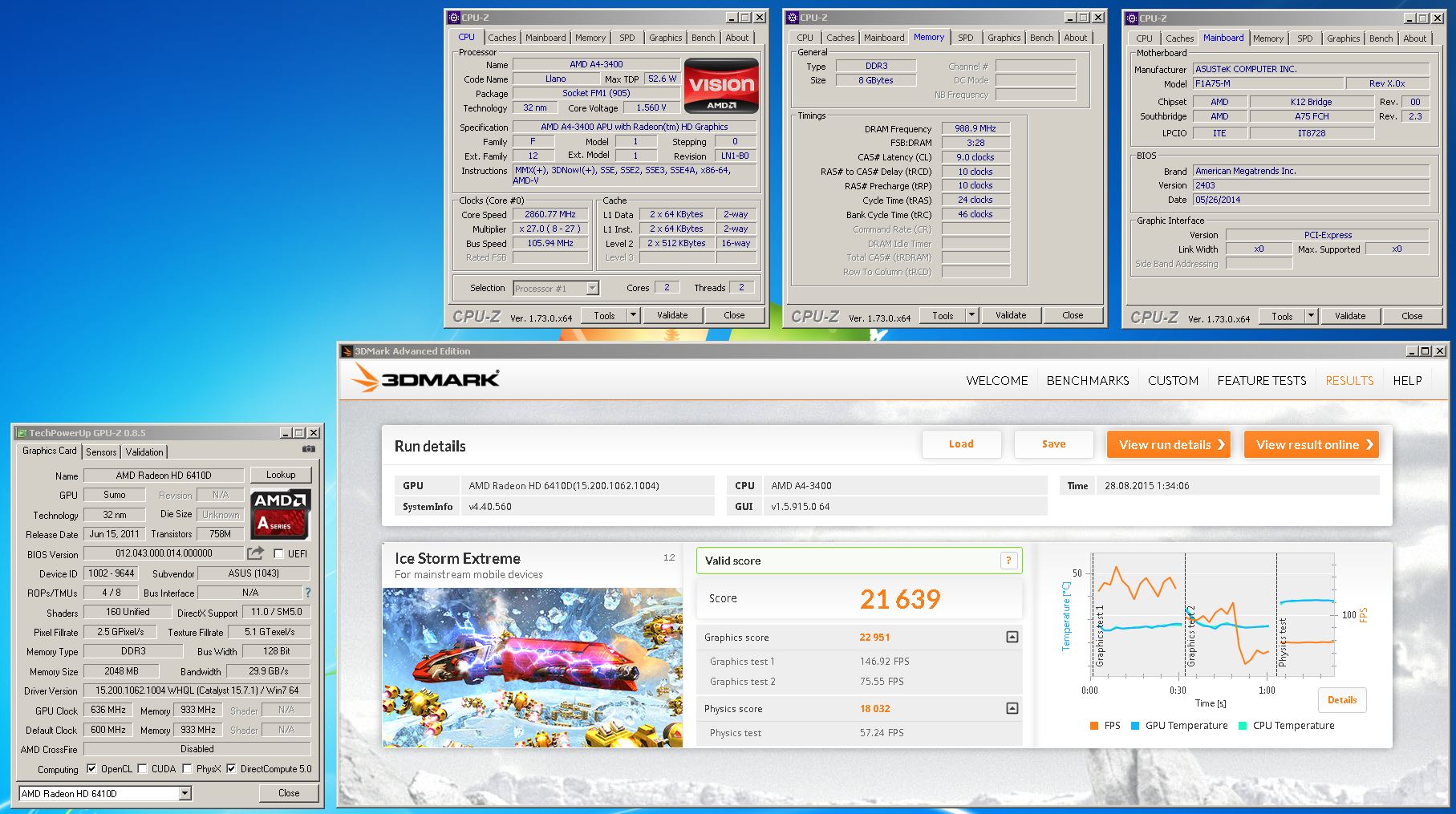
Task: Toggle the OpenCL checkbox
Action: pos(91,768)
